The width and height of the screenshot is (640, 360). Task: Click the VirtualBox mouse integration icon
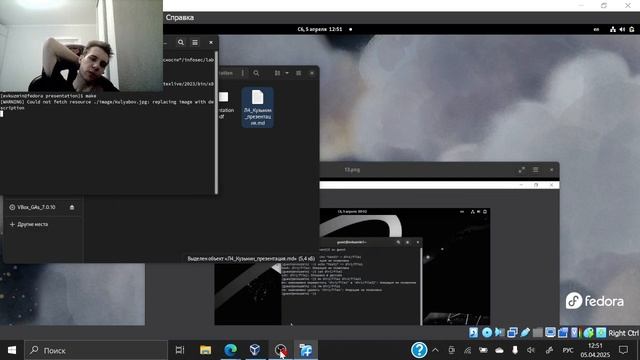[588, 333]
